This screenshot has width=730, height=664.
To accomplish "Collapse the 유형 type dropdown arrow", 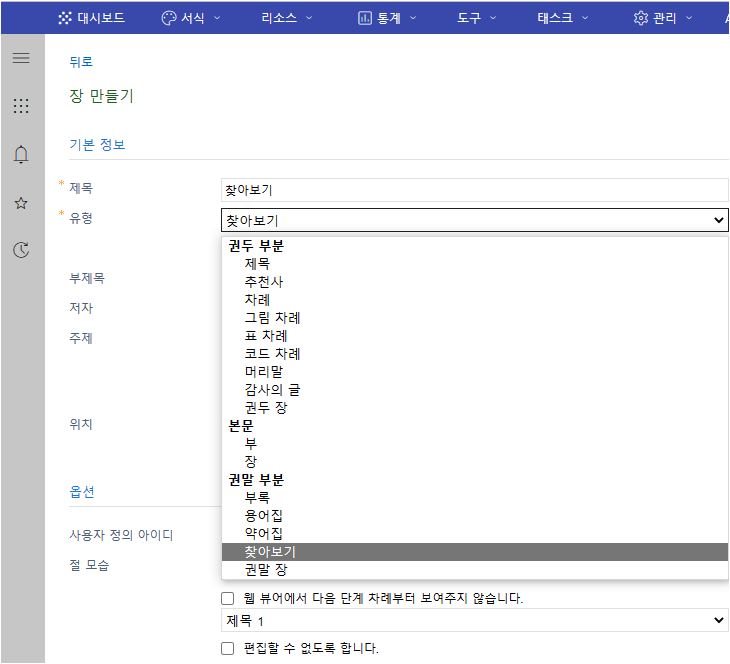I will (718, 220).
